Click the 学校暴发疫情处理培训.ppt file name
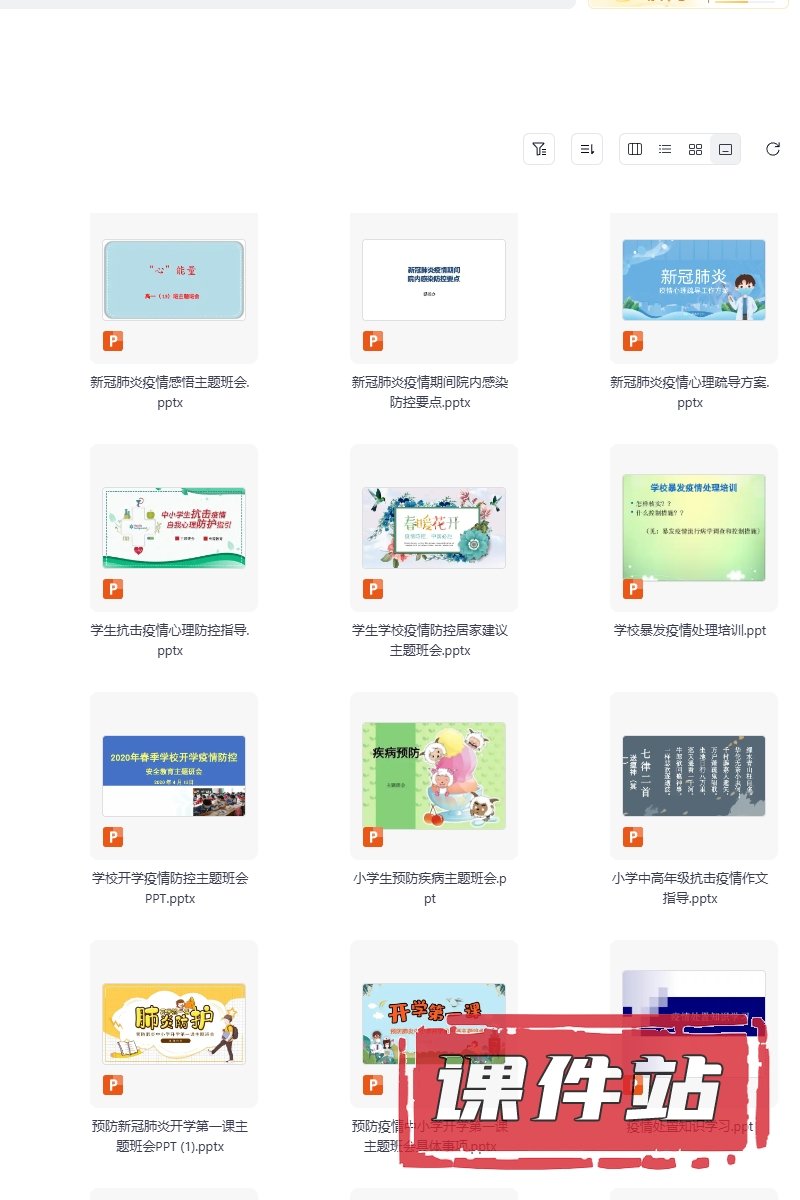Viewport: 800px width, 1200px height. click(690, 631)
